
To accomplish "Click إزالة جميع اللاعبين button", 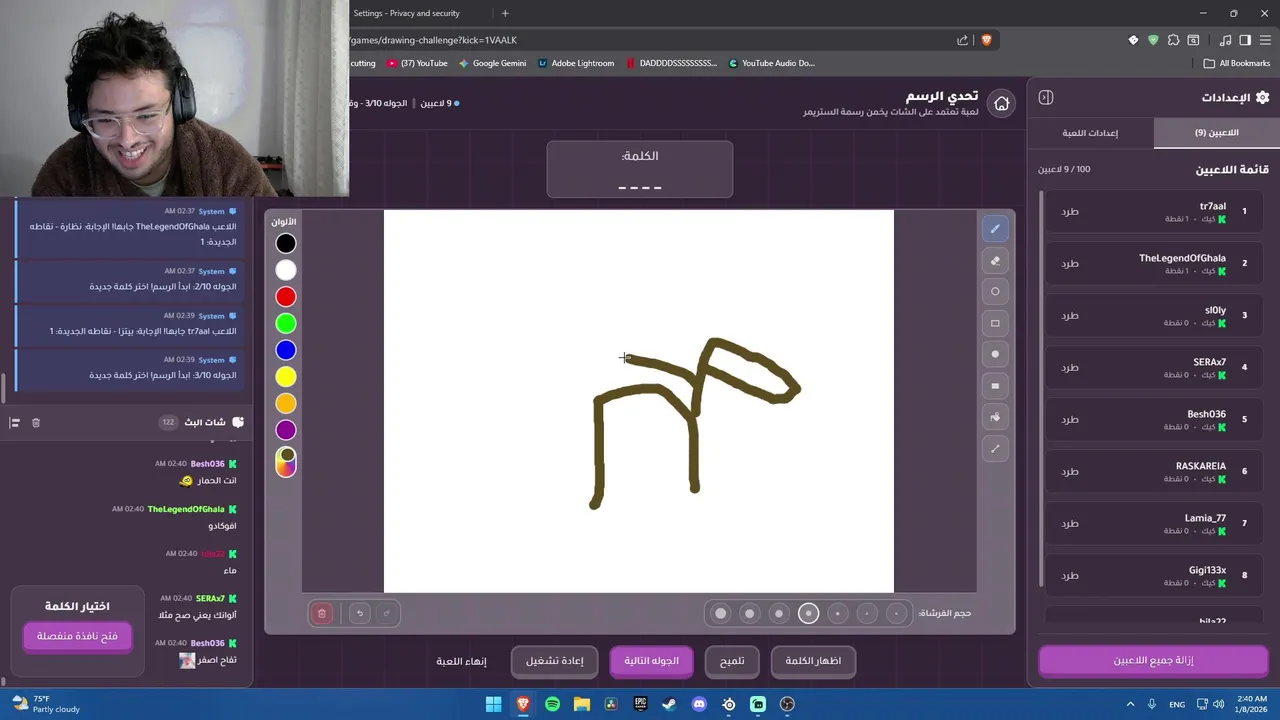I will [1153, 661].
